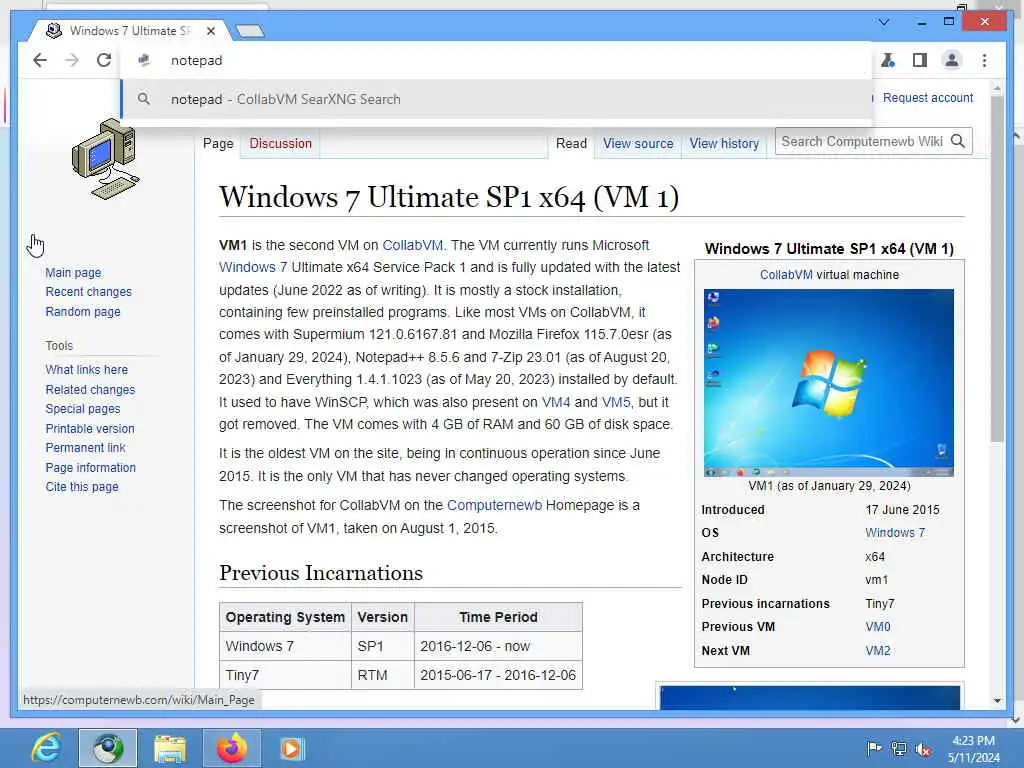Follow the CollabVM link in first paragraph
This screenshot has height=768, width=1024.
(412, 245)
